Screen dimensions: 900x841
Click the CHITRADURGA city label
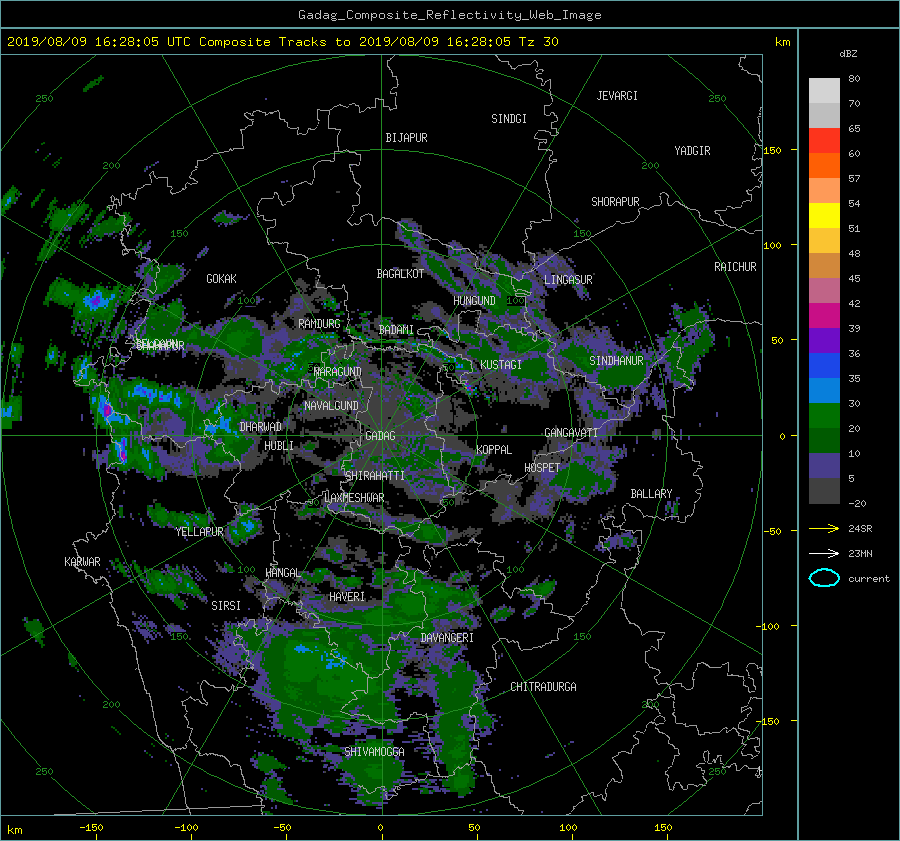click(543, 687)
